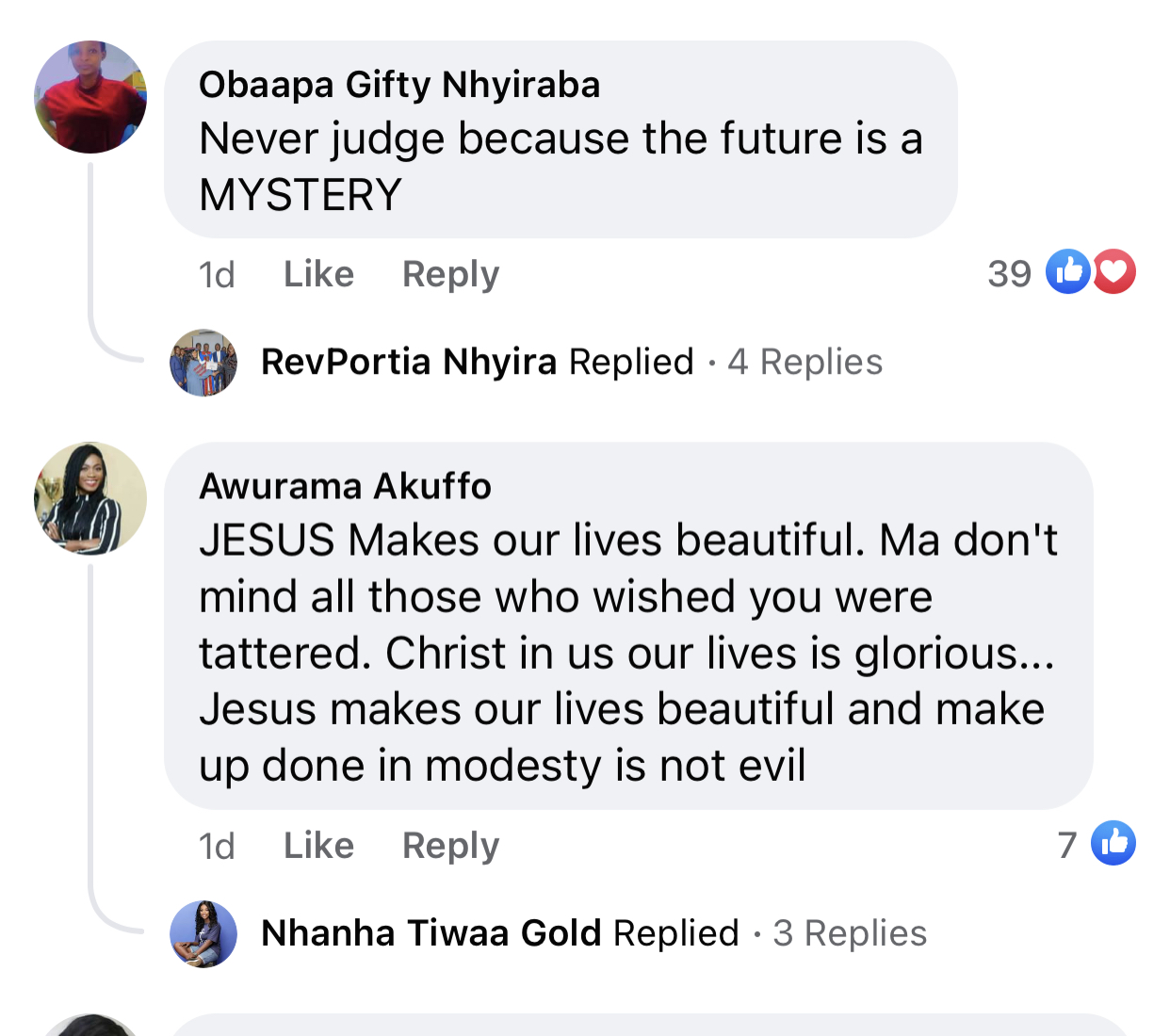View the 39 reactions count
The height and width of the screenshot is (1036, 1170).
[x=1009, y=274]
